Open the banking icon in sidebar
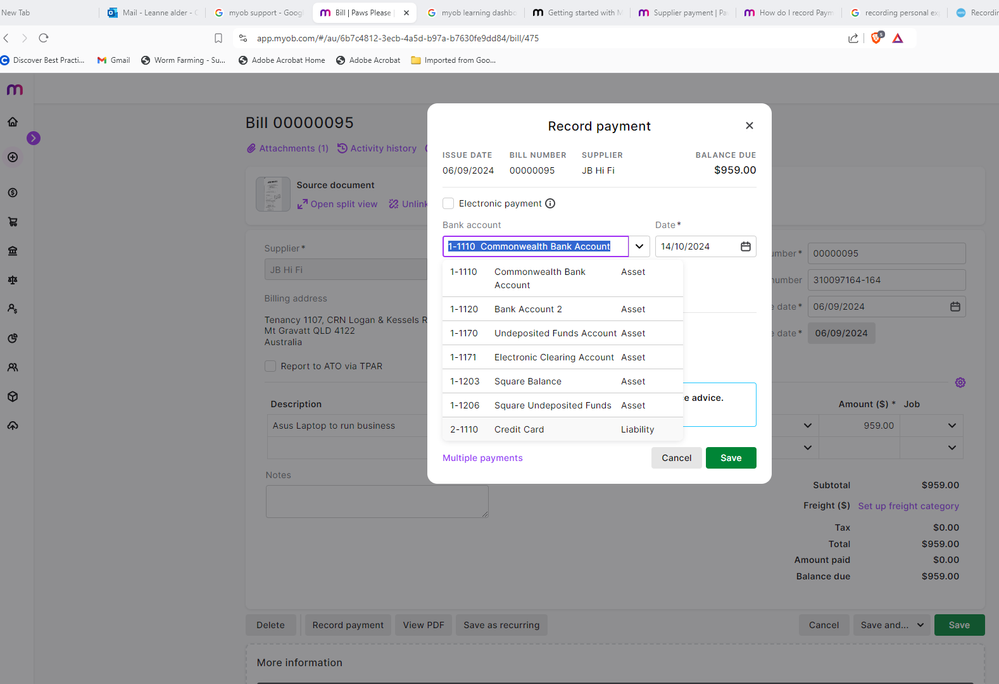The image size is (999, 684). tap(13, 251)
